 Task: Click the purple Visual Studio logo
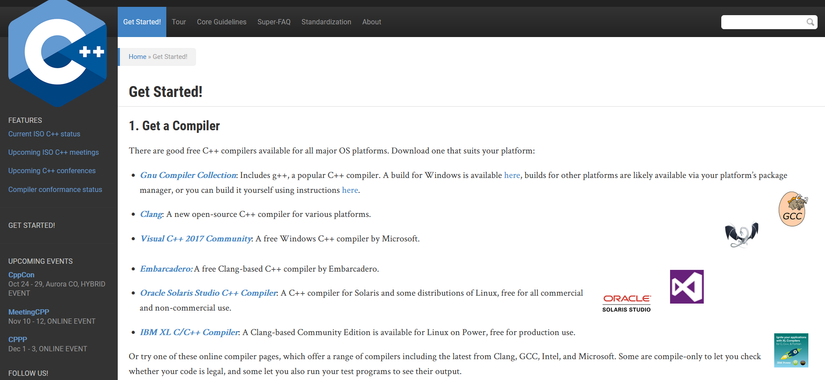(687, 287)
